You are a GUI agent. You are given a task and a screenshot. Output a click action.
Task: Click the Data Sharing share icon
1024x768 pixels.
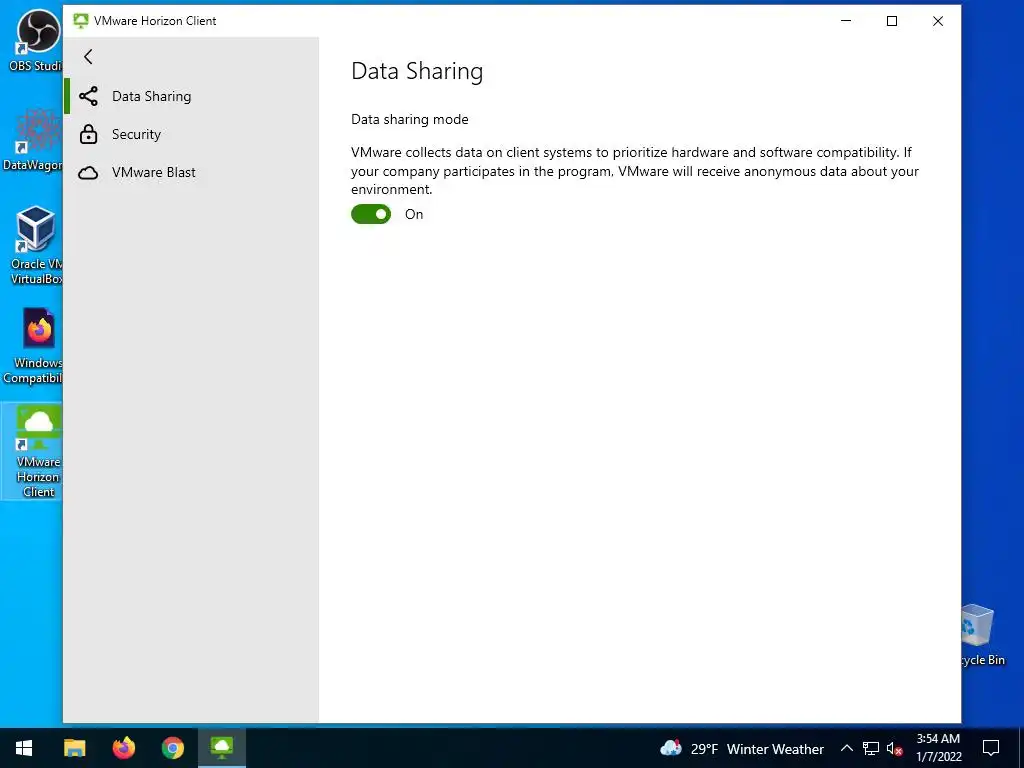click(x=88, y=96)
